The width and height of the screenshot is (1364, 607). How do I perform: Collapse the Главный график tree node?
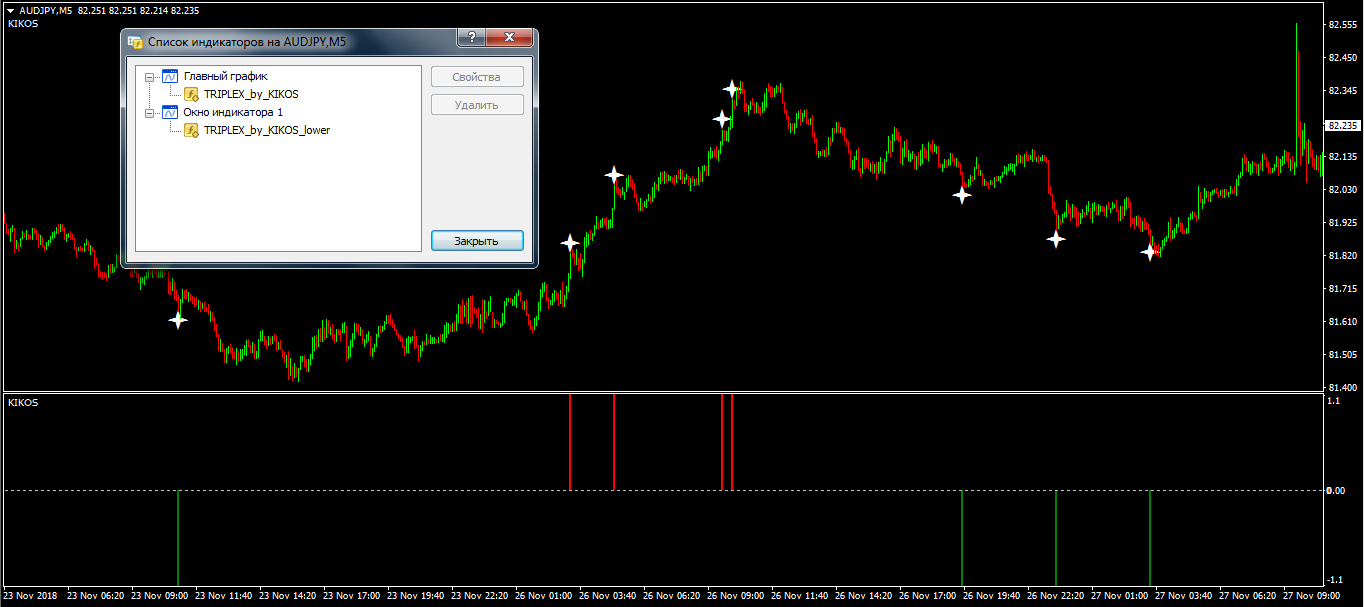(x=149, y=76)
